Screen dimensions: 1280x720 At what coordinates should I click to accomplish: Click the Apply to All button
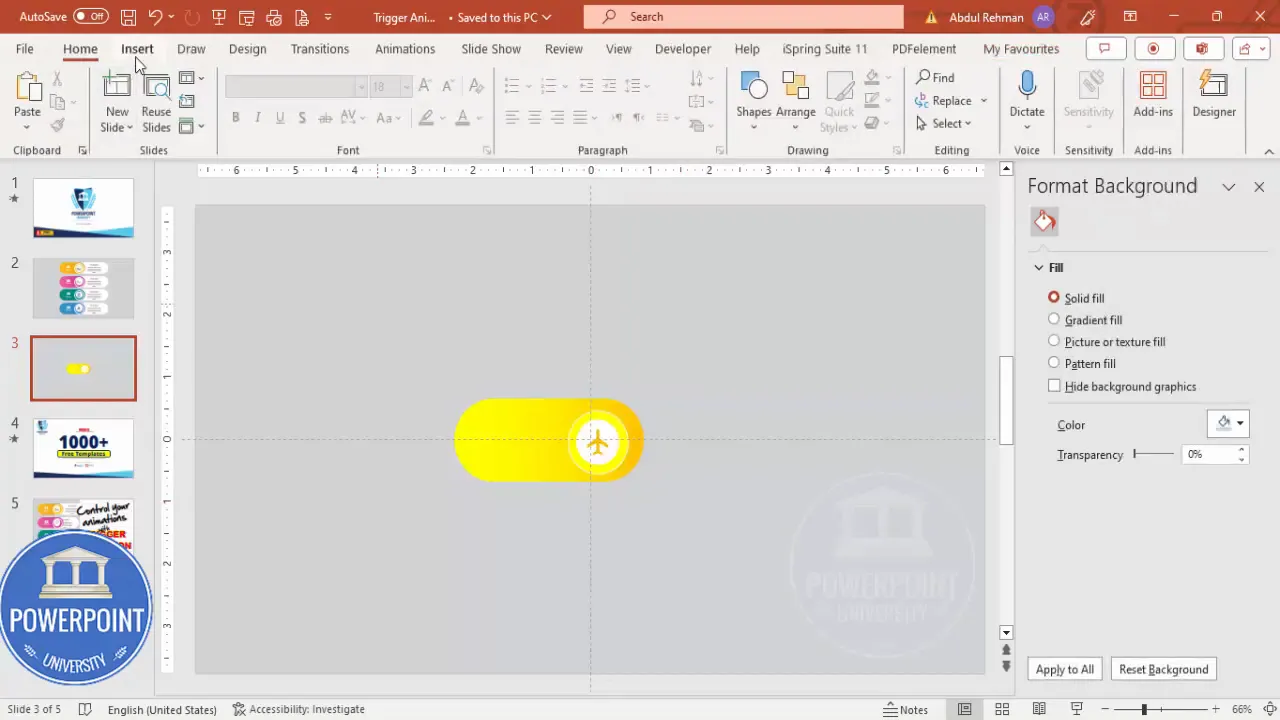click(1065, 670)
